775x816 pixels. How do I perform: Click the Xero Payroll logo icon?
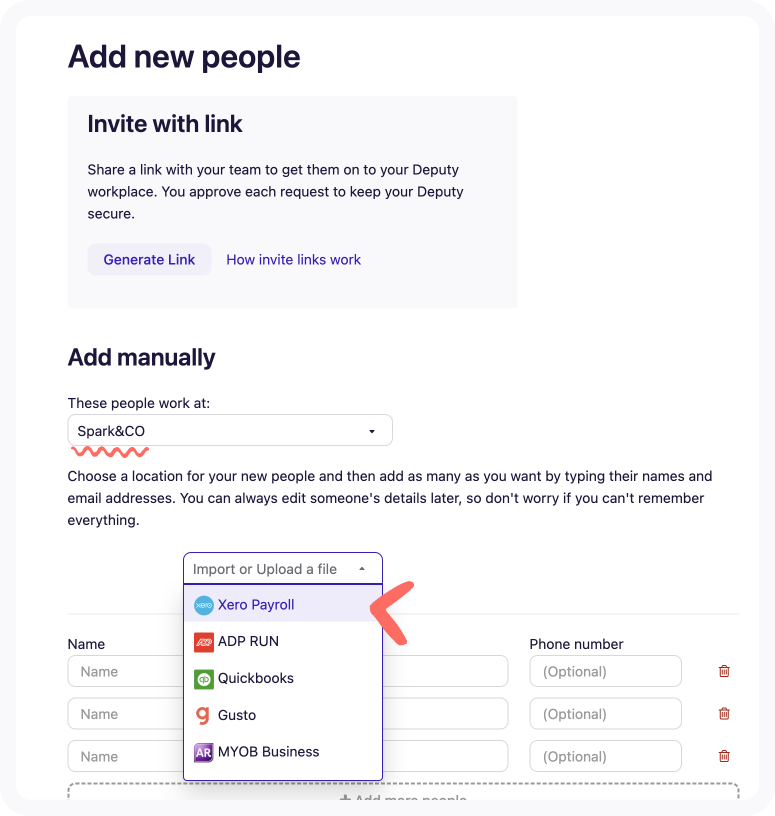203,605
